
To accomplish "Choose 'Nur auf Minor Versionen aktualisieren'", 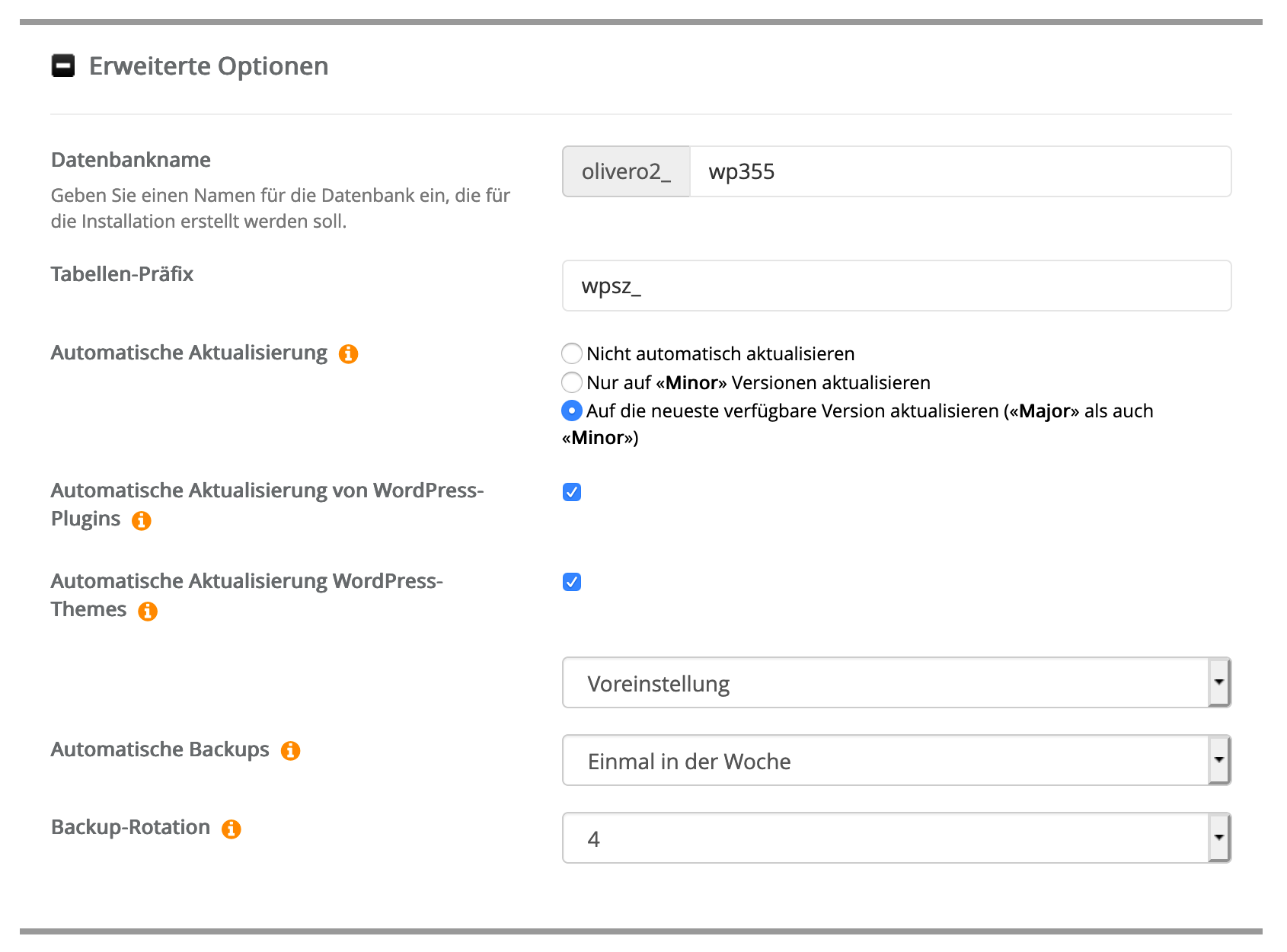I will point(571,382).
